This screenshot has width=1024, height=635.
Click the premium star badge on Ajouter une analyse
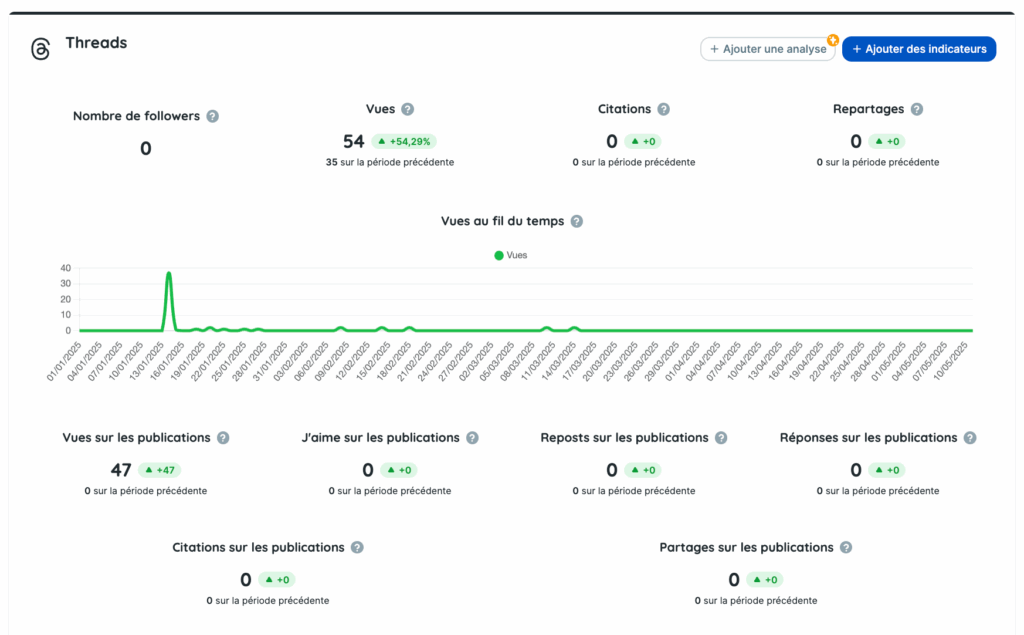832,40
